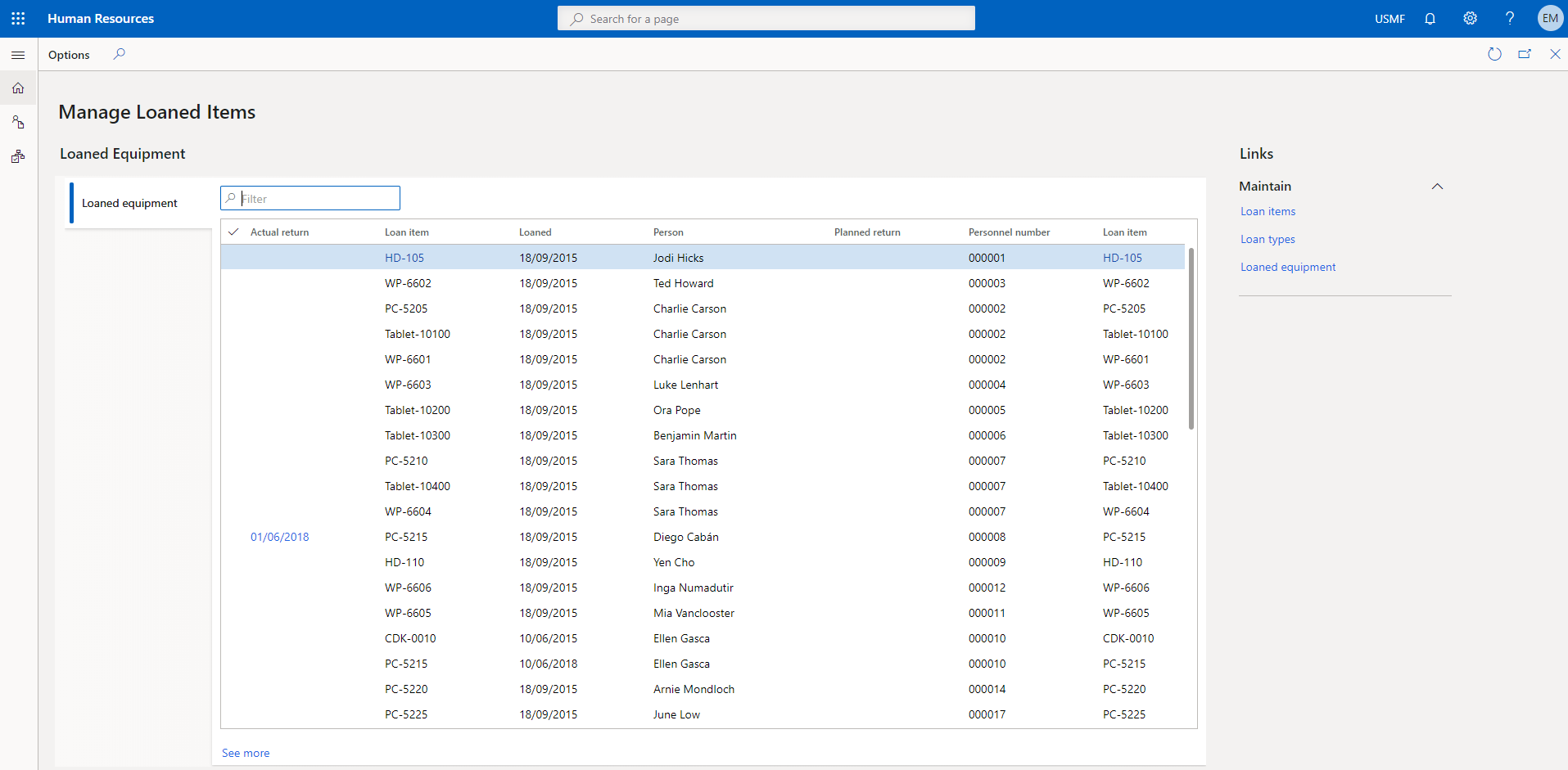Switch to the Loaned equipment tab
The width and height of the screenshot is (1568, 770).
[129, 202]
